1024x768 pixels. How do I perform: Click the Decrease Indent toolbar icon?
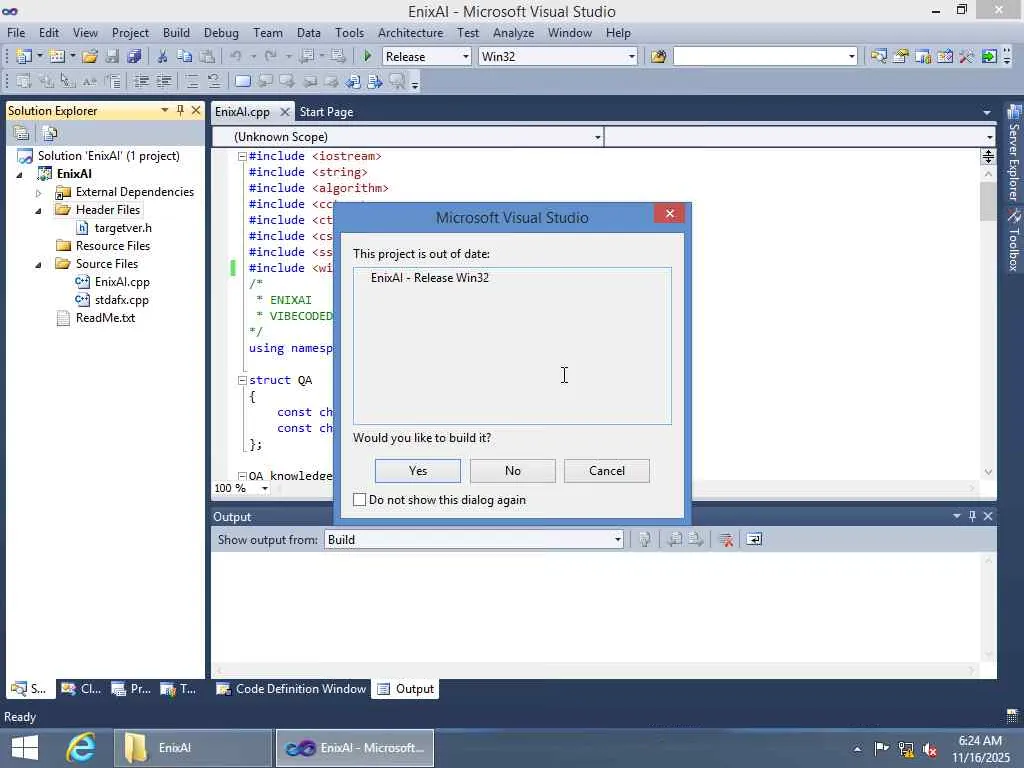(x=141, y=81)
